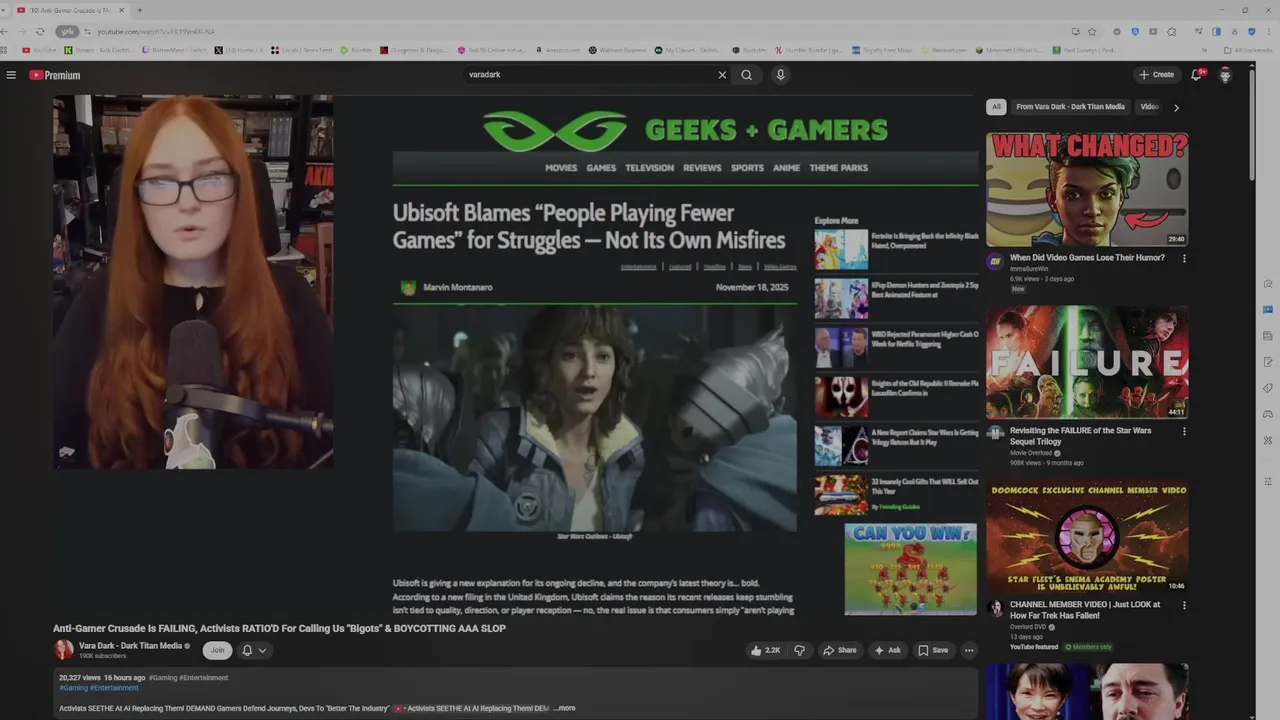Open the YouTube bookmark in bookmarks bar
Image resolution: width=1280 pixels, height=720 pixels.
click(39, 50)
